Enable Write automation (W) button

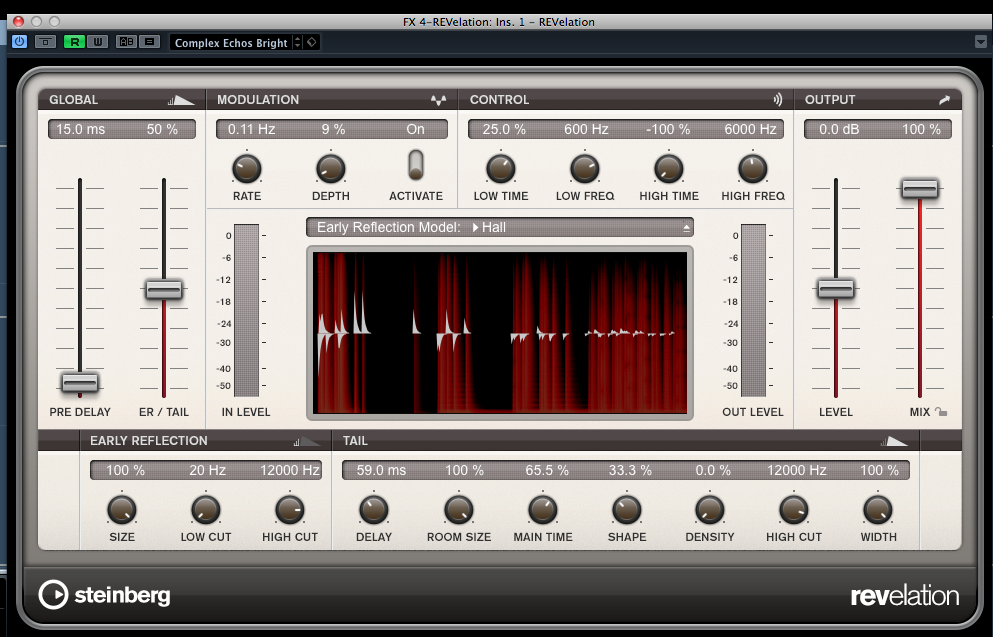click(x=97, y=42)
